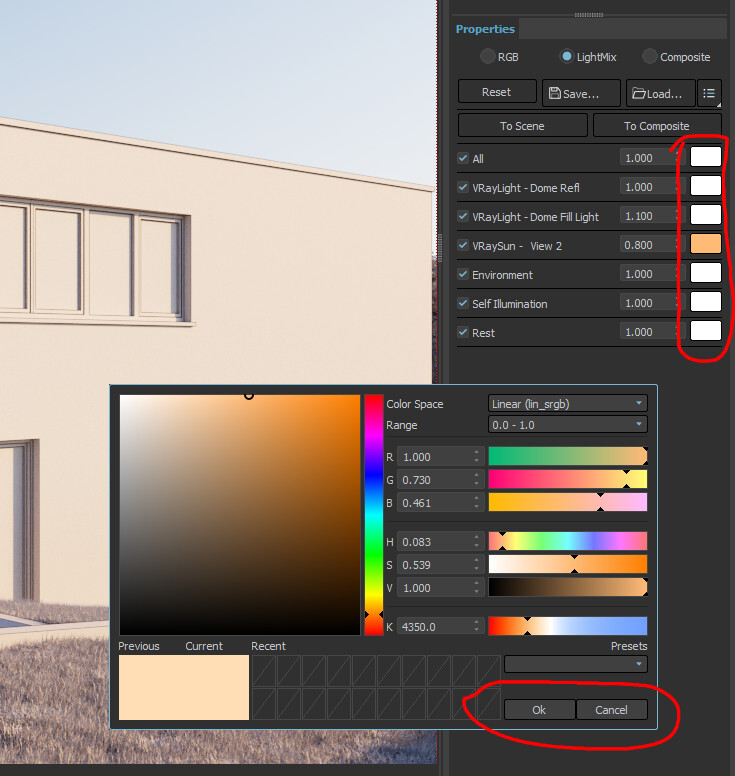Toggle the Self Illumination checkbox
Image resolution: width=735 pixels, height=776 pixels.
pos(463,303)
